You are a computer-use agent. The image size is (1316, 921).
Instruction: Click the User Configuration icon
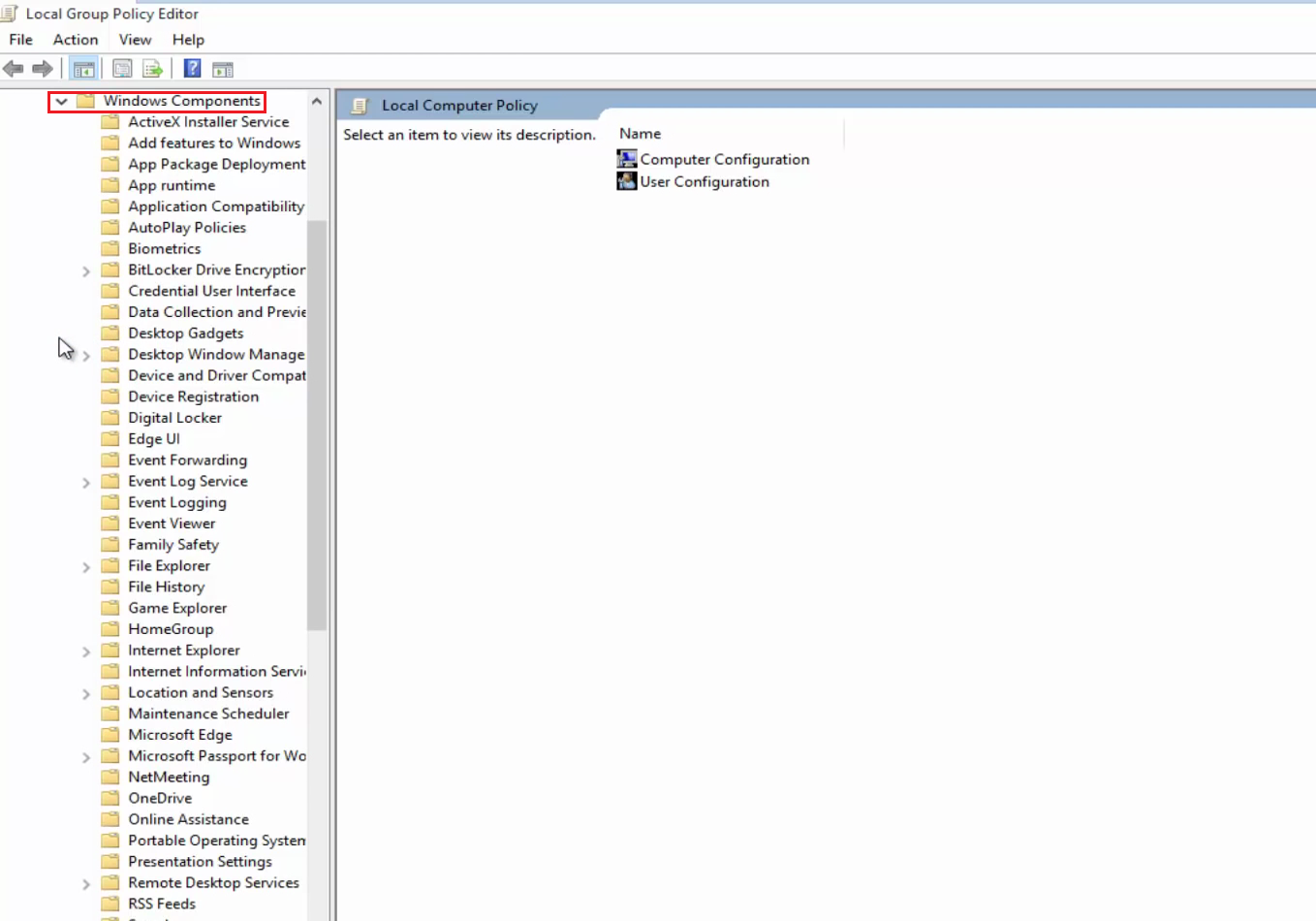coord(627,181)
